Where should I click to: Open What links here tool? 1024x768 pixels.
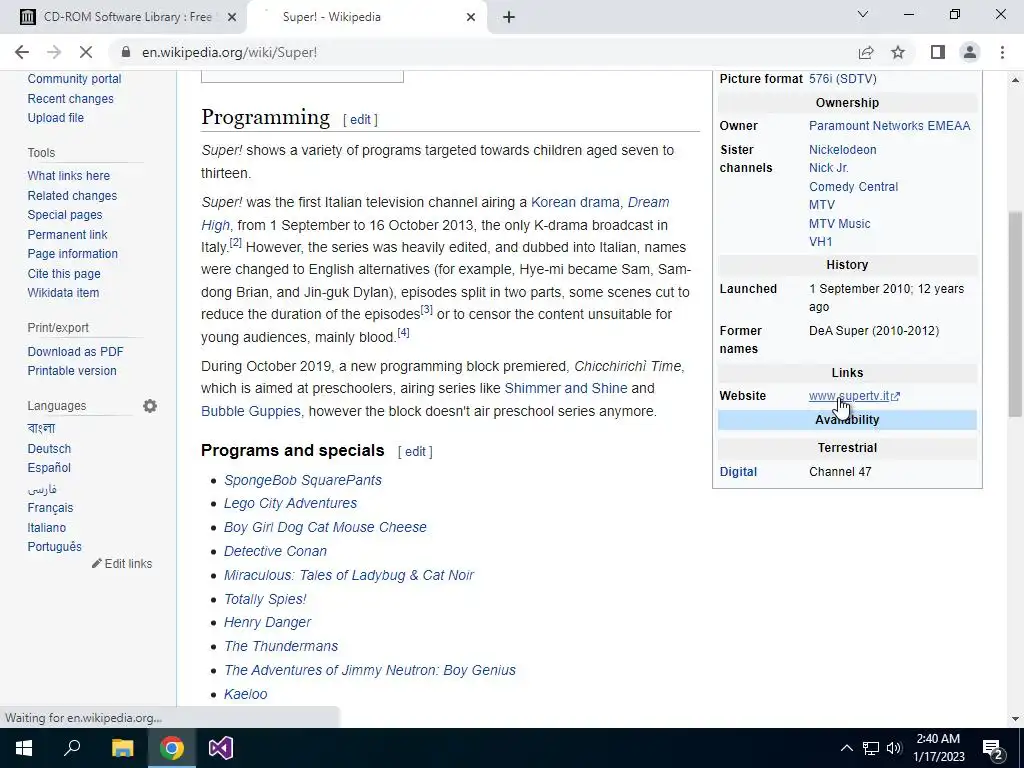(x=69, y=176)
